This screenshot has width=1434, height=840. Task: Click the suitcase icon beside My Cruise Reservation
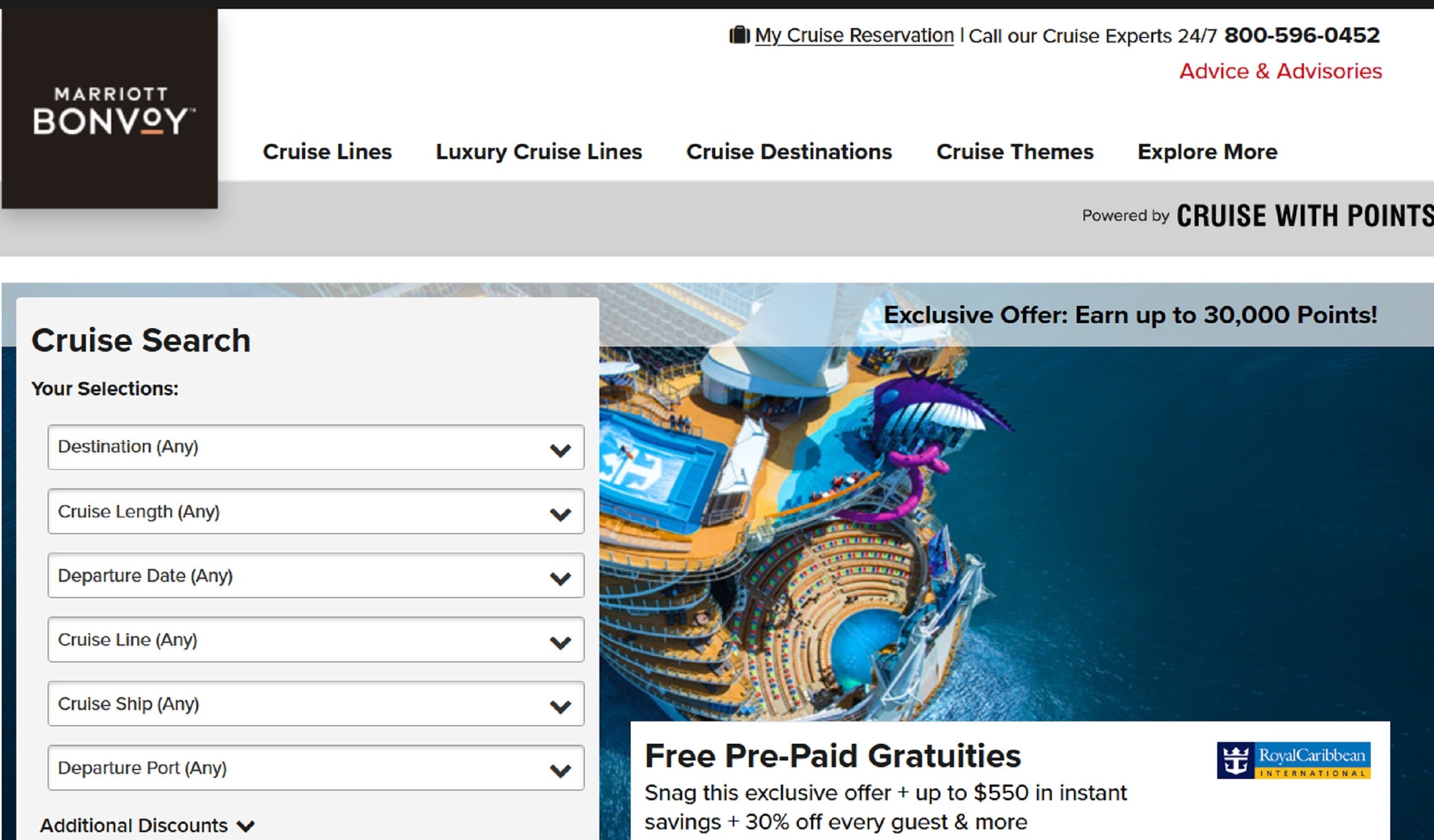point(739,35)
